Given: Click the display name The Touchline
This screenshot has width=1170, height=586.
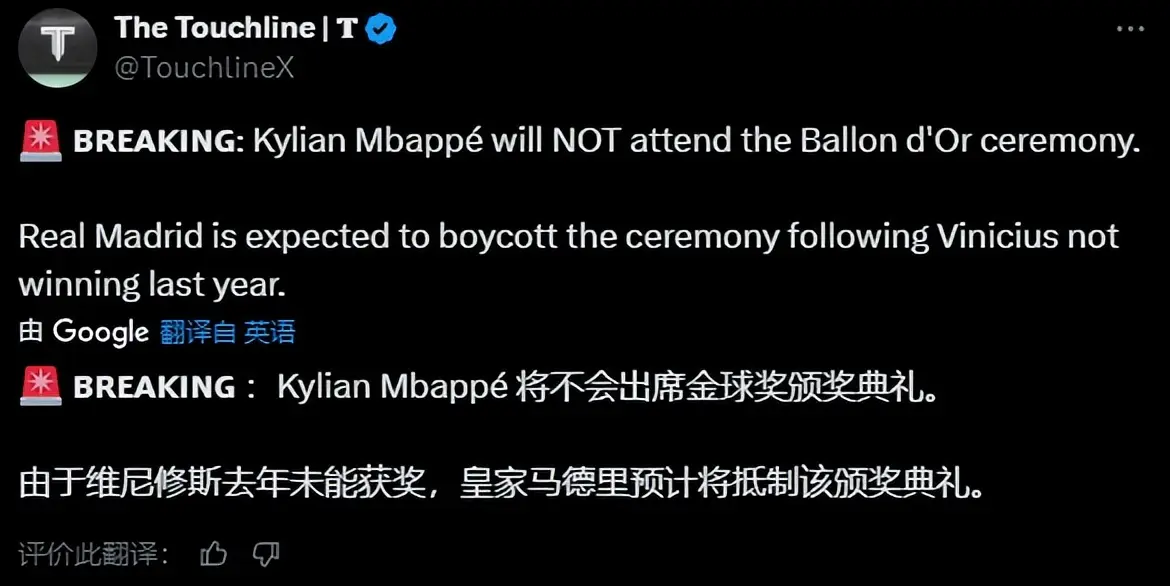Looking at the screenshot, I should pyautogui.click(x=214, y=28).
